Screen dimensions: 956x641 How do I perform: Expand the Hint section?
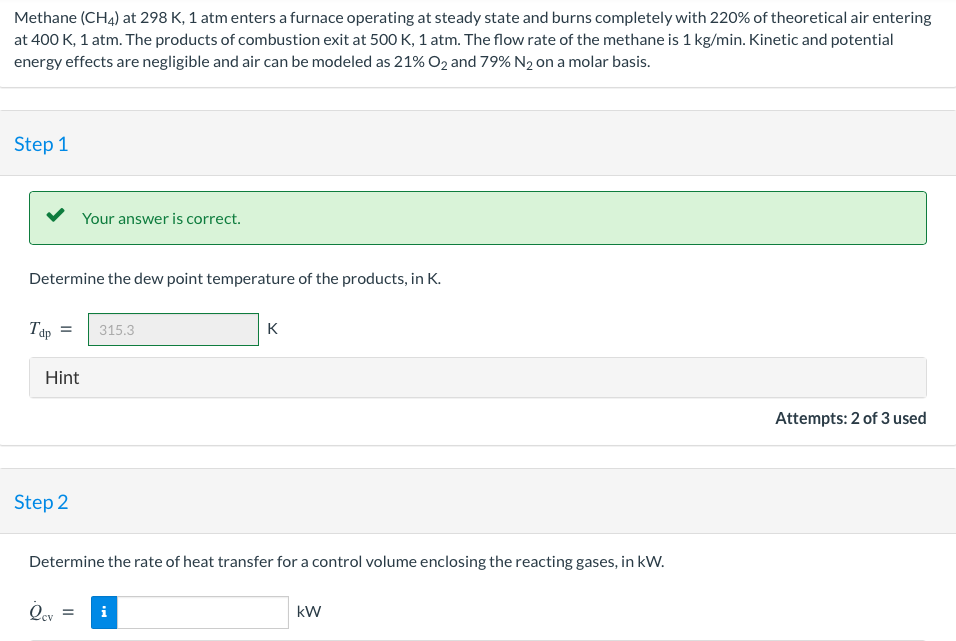click(x=62, y=378)
